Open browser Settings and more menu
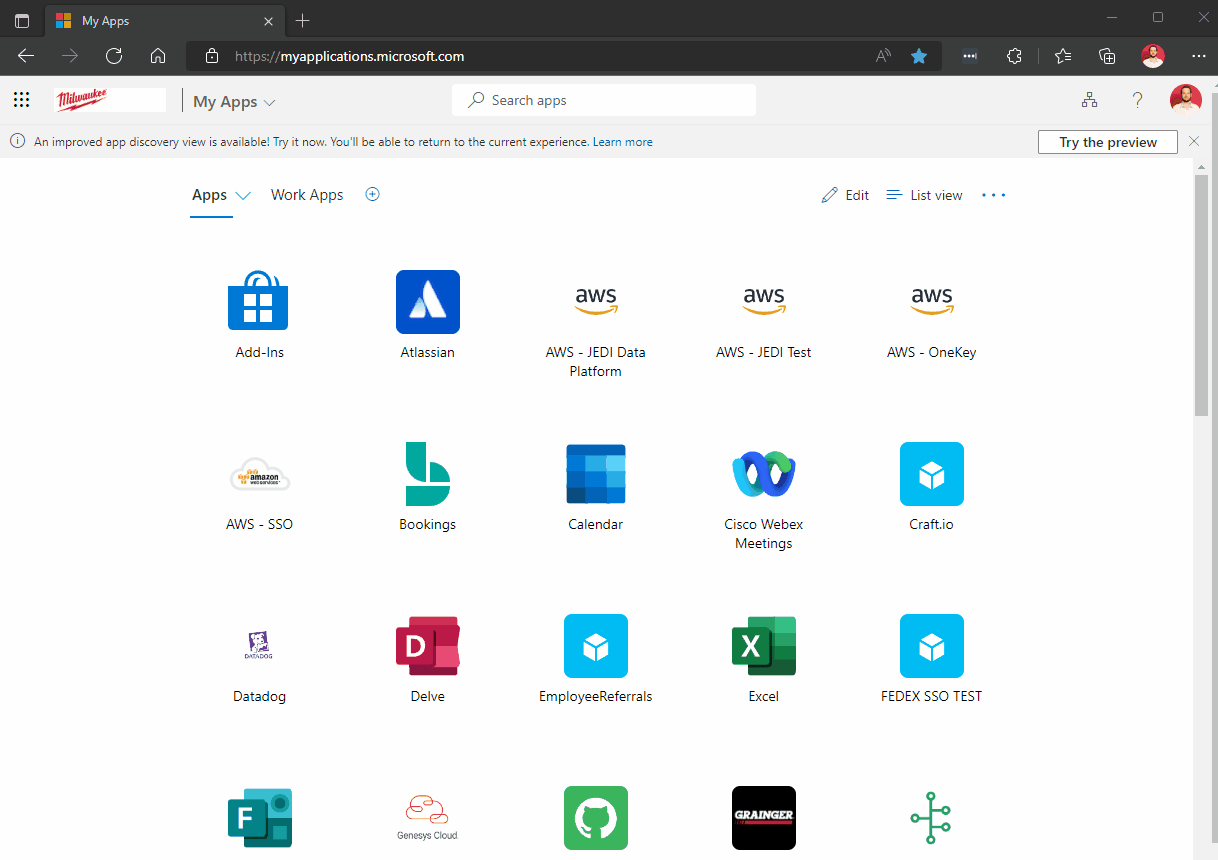1218x860 pixels. coord(1199,56)
